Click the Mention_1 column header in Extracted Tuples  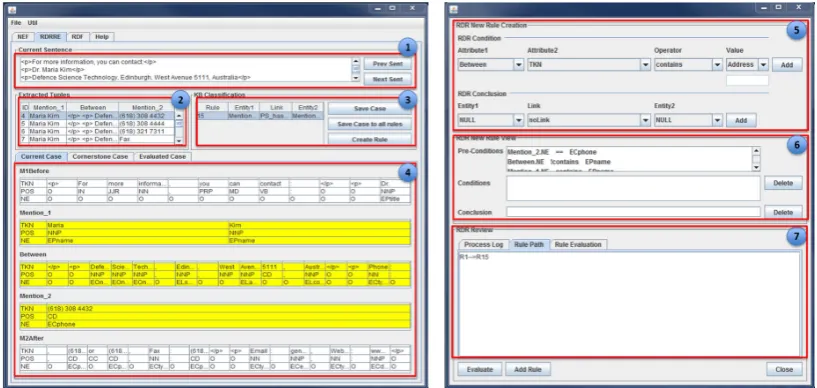(47, 107)
